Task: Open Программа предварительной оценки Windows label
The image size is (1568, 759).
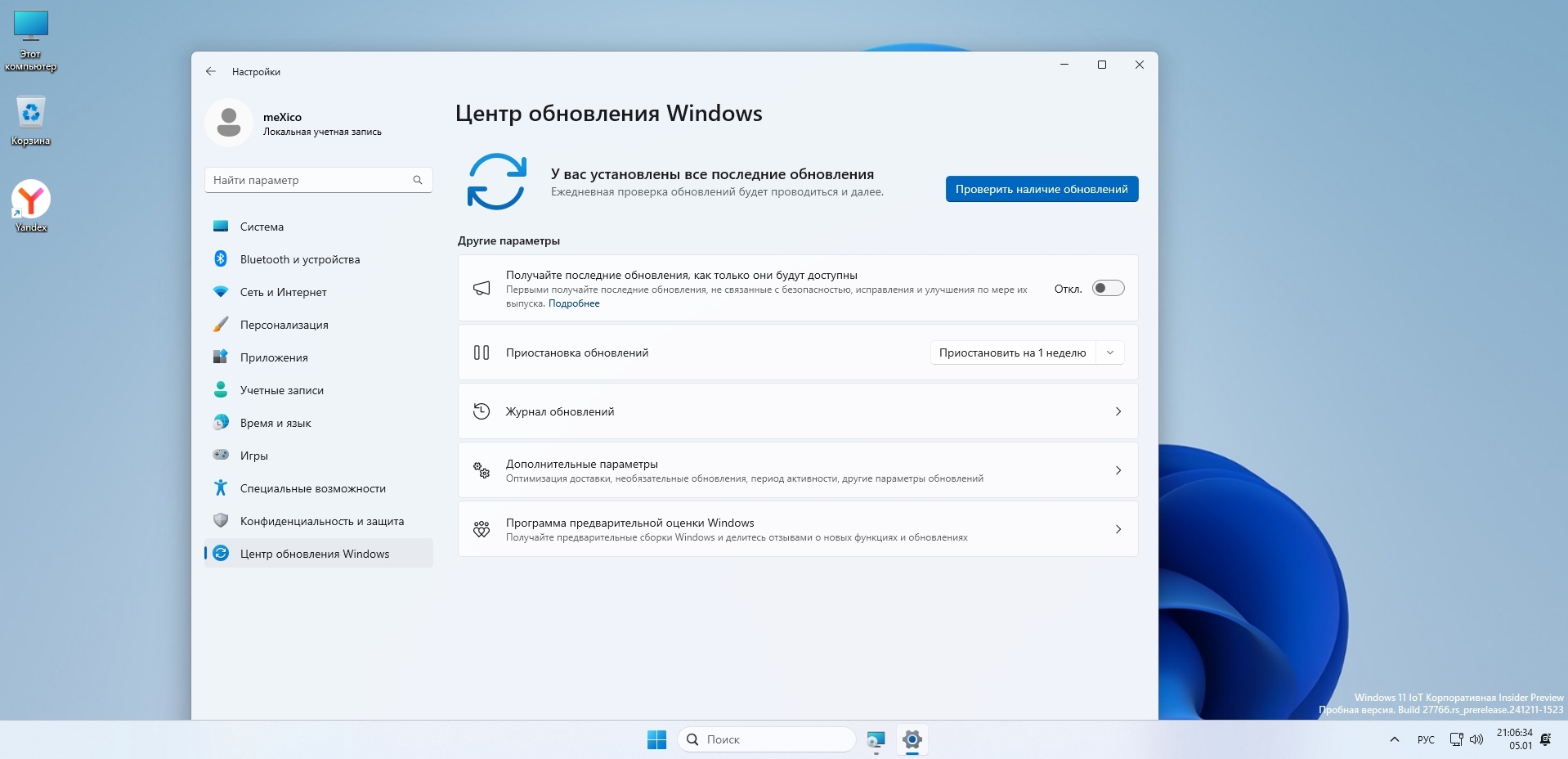Action: click(630, 523)
